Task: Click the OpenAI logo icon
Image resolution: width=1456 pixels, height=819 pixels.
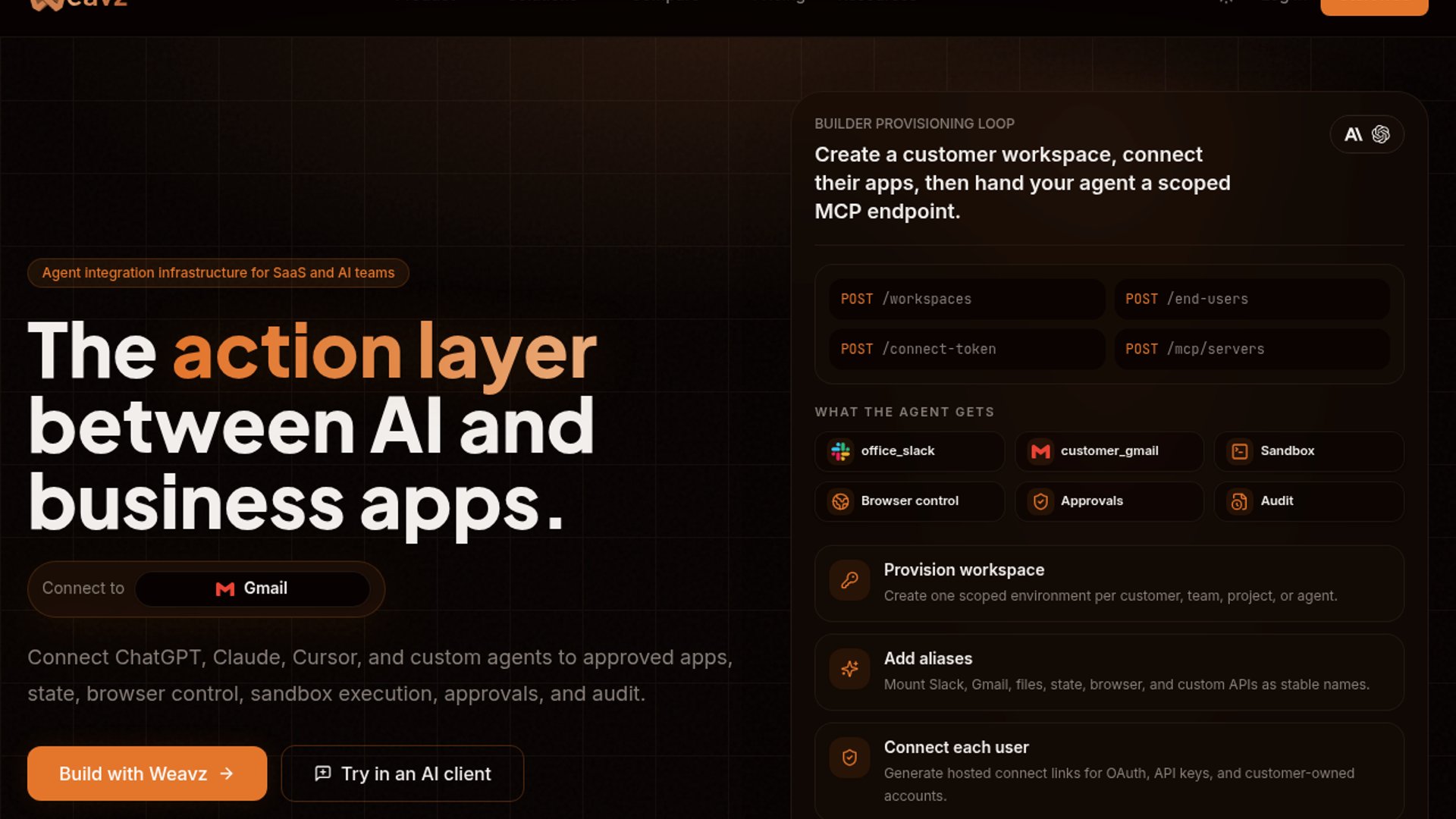Action: (x=1381, y=134)
